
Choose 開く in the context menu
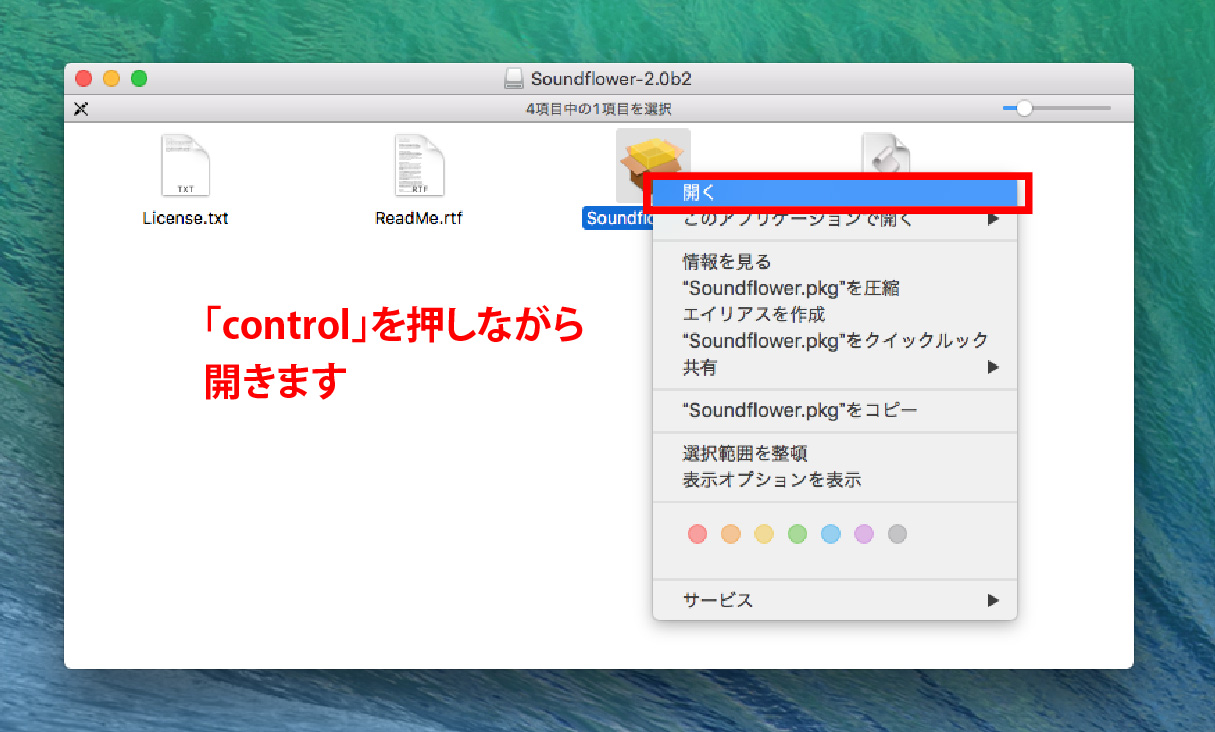click(835, 192)
